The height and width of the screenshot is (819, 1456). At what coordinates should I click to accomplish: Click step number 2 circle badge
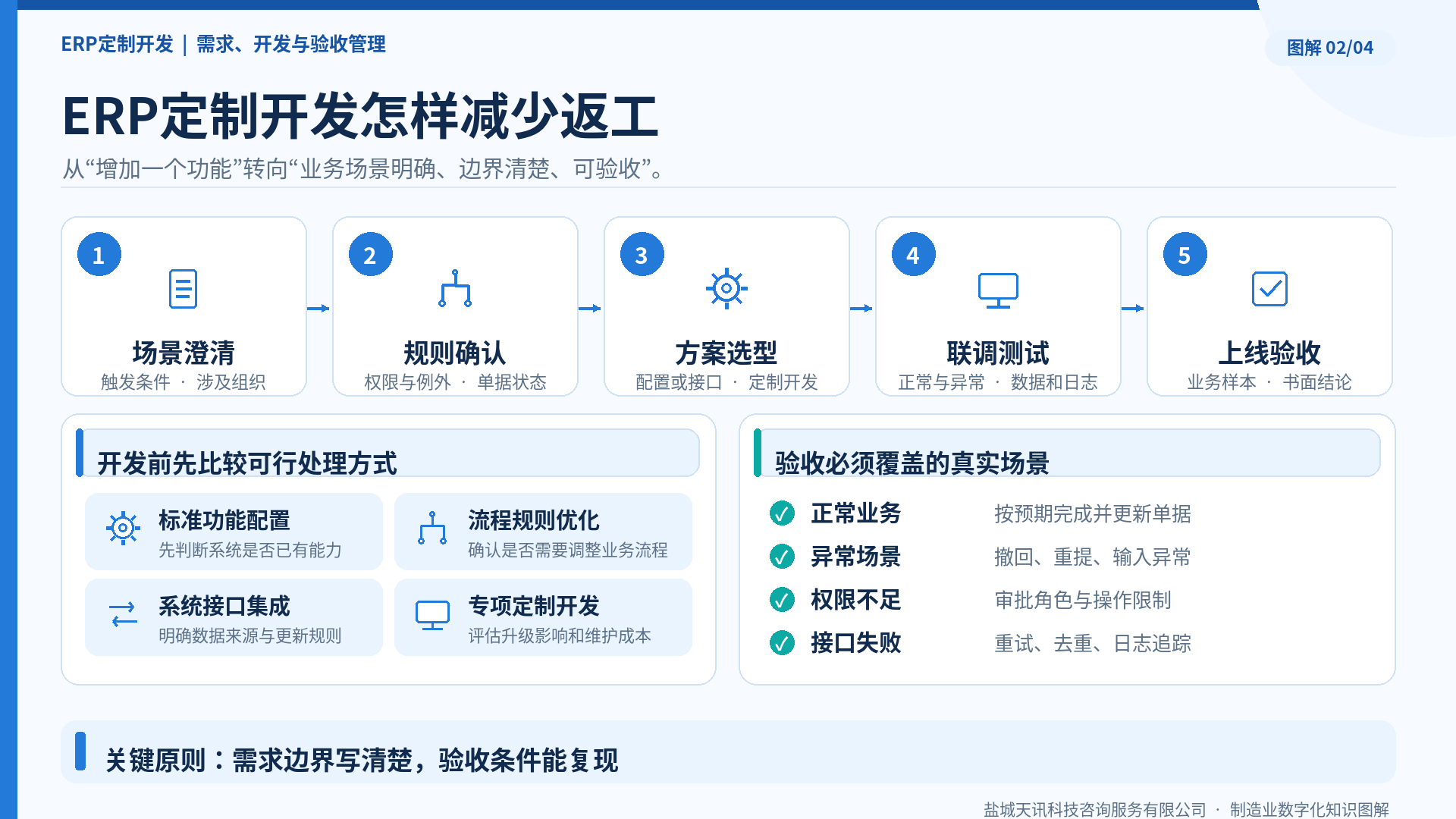(371, 255)
